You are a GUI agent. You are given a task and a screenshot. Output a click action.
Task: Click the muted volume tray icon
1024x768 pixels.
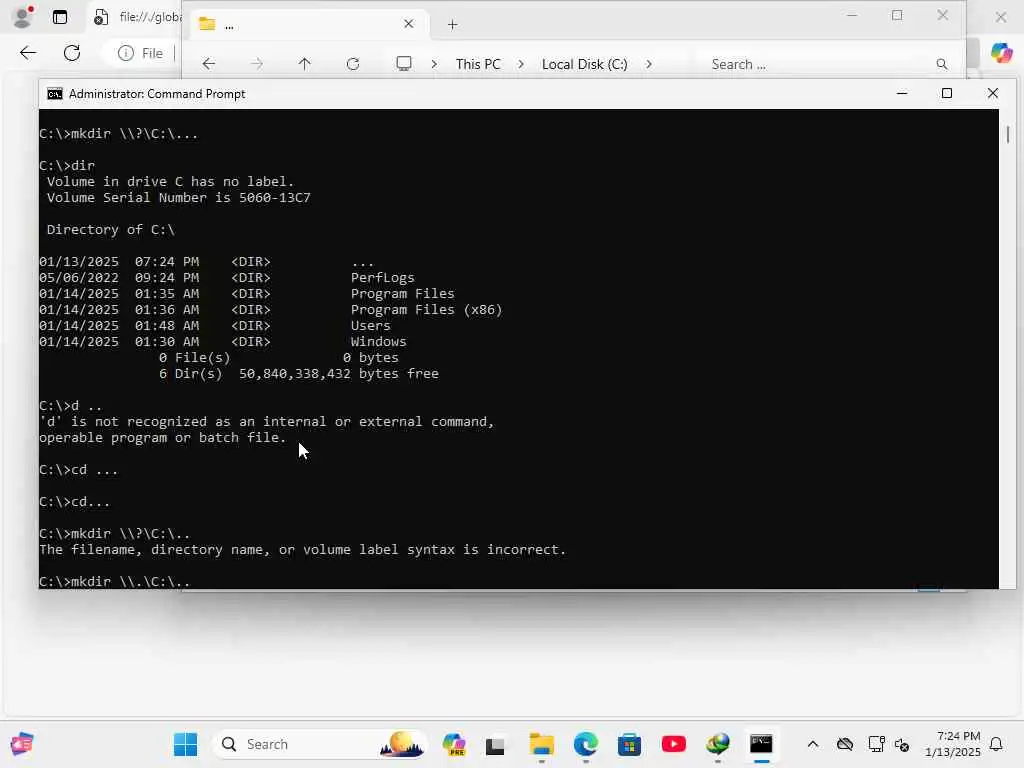(903, 744)
